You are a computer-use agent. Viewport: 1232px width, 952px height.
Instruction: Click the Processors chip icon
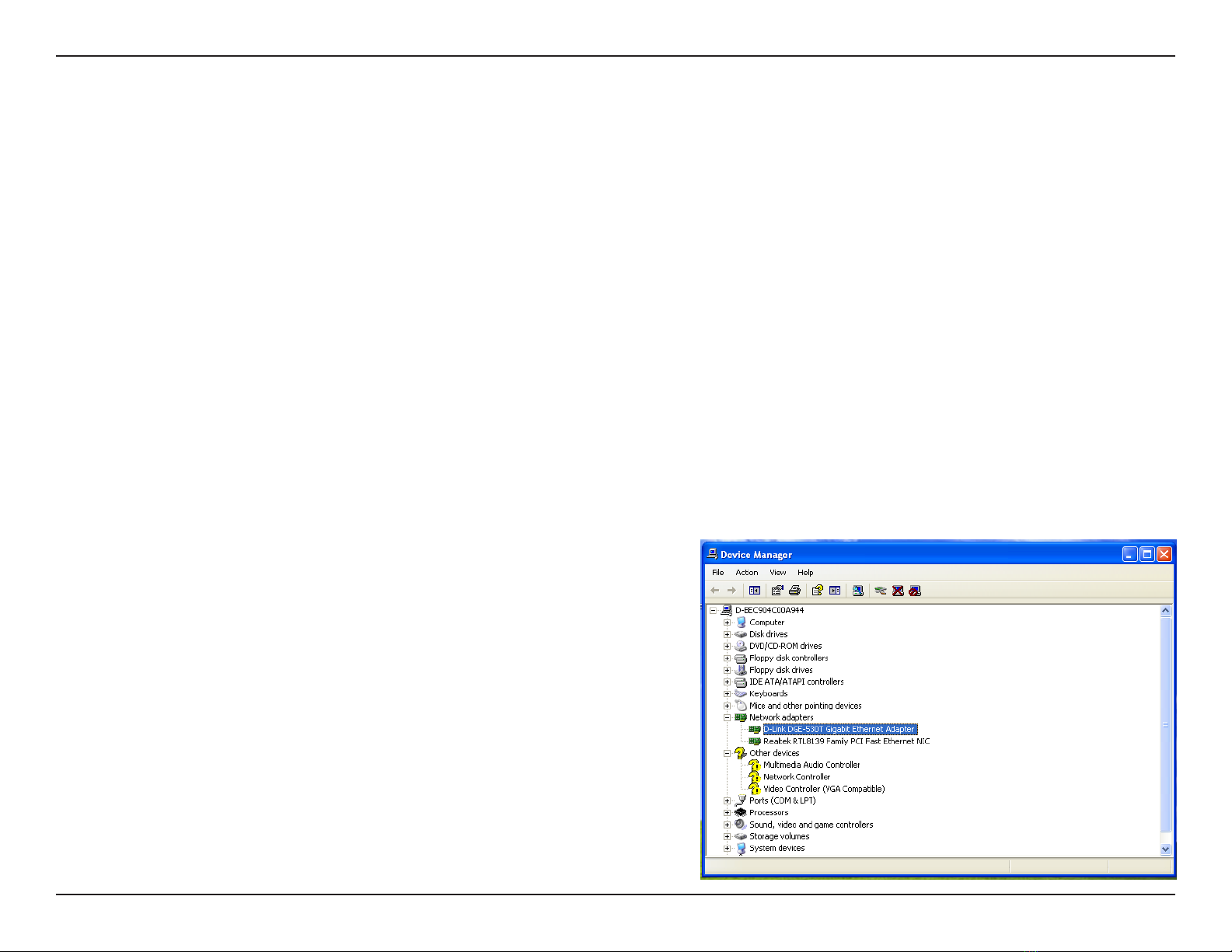point(741,812)
